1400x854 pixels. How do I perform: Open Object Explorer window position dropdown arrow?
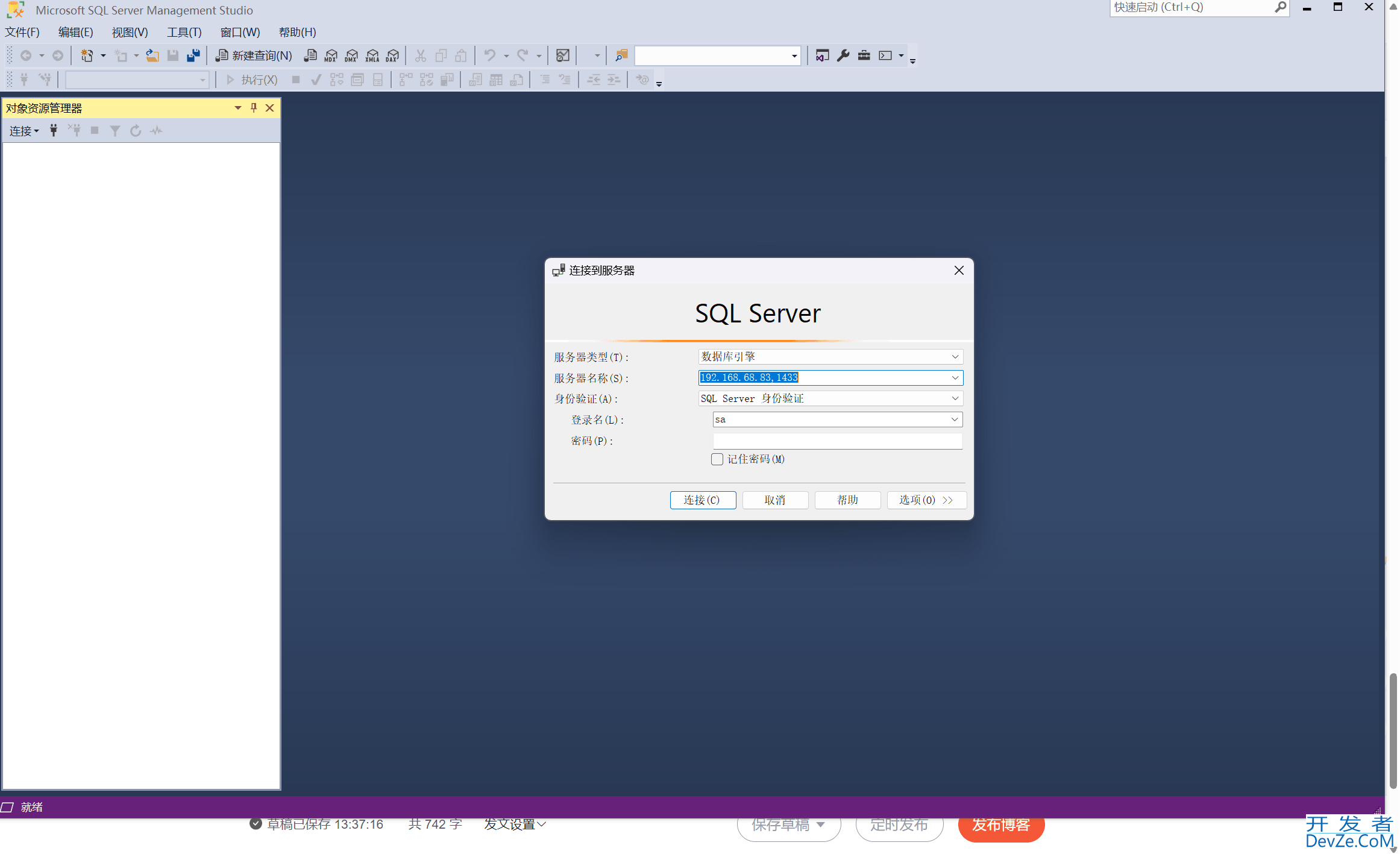tap(238, 107)
